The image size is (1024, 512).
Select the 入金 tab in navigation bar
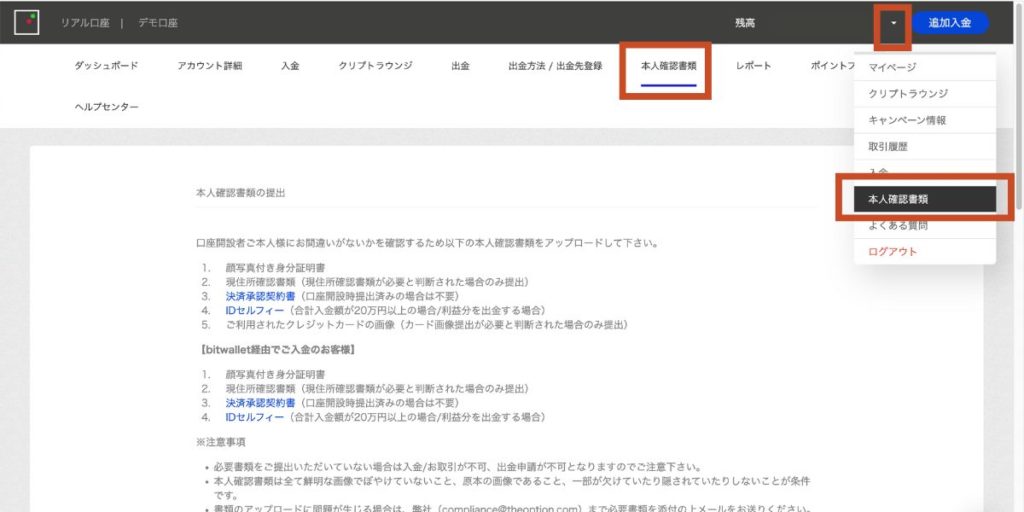tap(290, 66)
